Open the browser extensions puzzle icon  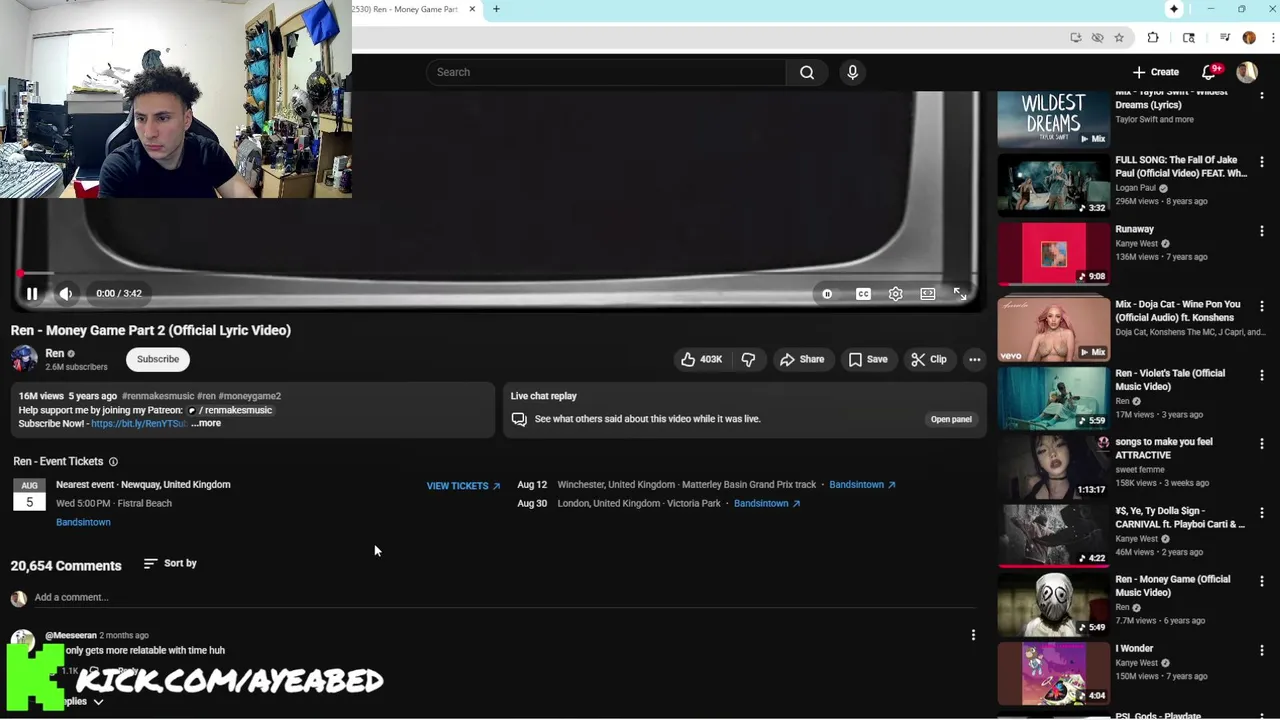[x=1153, y=38]
